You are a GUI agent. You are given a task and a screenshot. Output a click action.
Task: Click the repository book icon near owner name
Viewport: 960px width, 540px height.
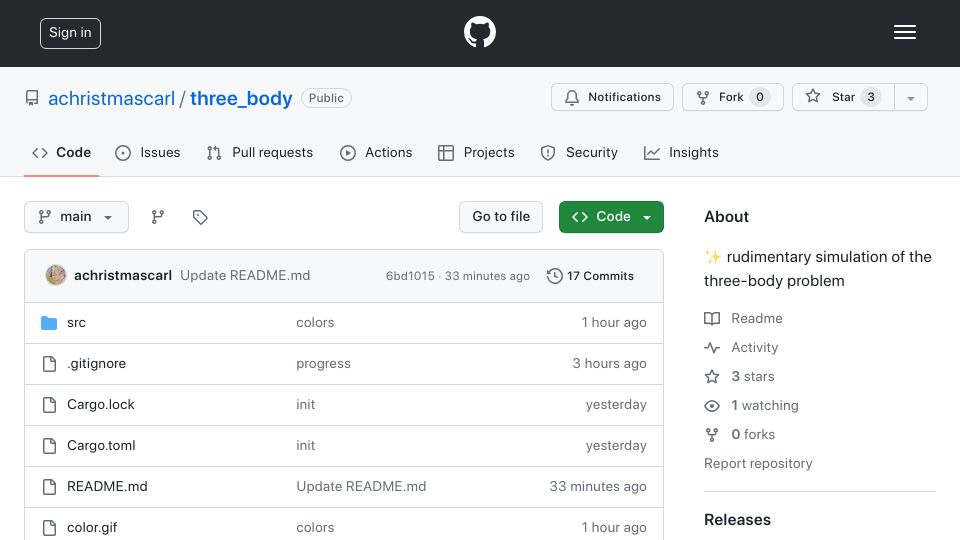pyautogui.click(x=32, y=98)
